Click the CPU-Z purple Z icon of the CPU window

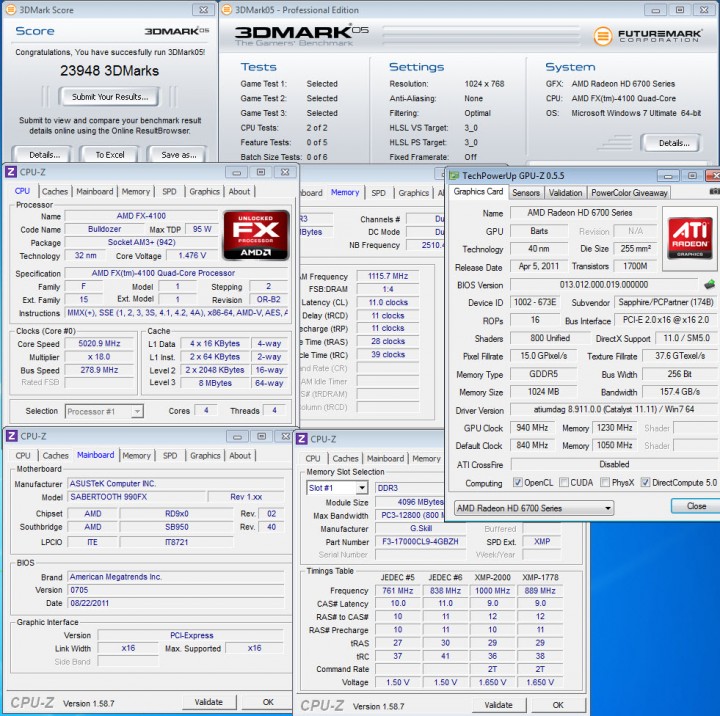(11, 172)
